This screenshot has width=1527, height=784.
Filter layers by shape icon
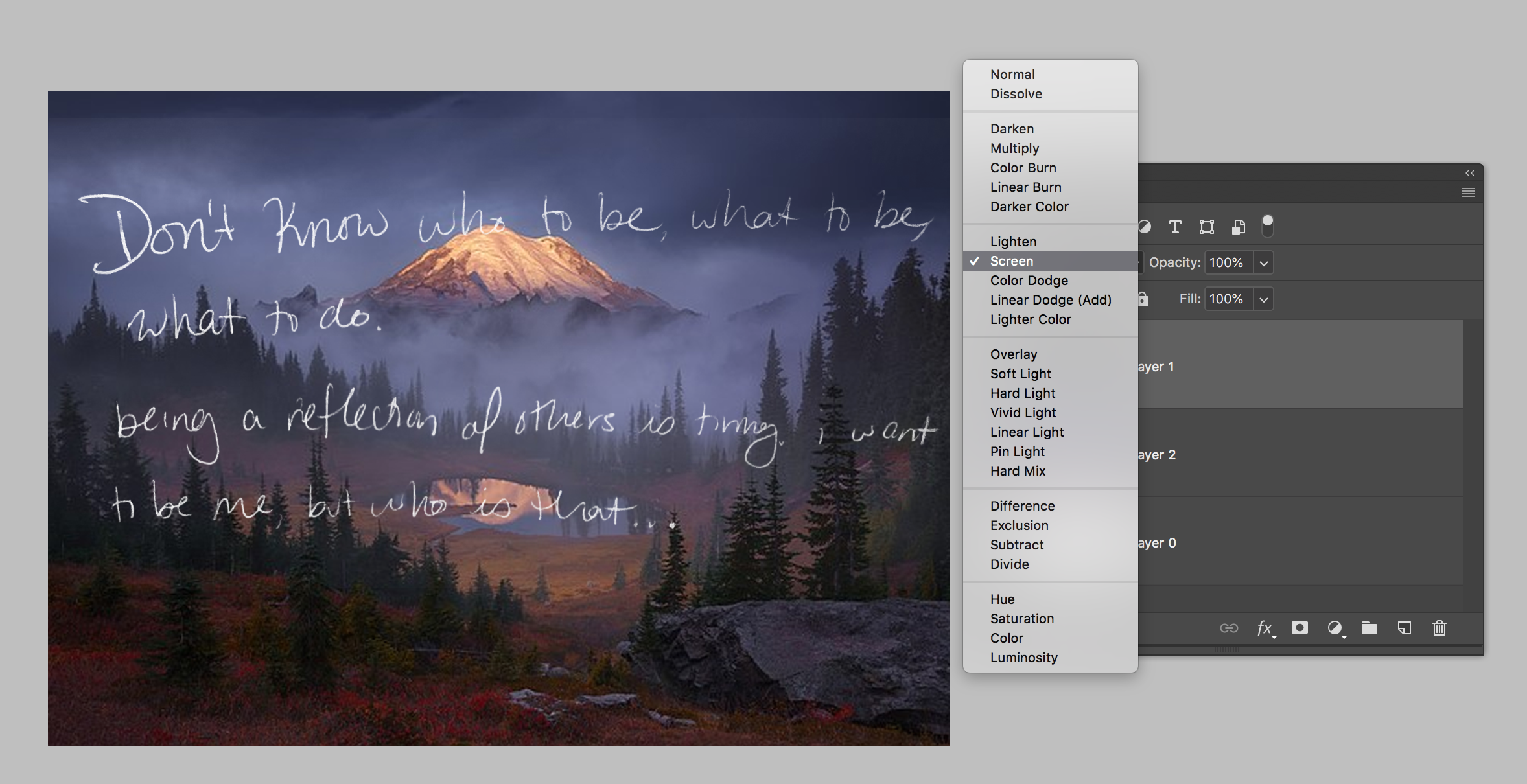(x=1207, y=227)
